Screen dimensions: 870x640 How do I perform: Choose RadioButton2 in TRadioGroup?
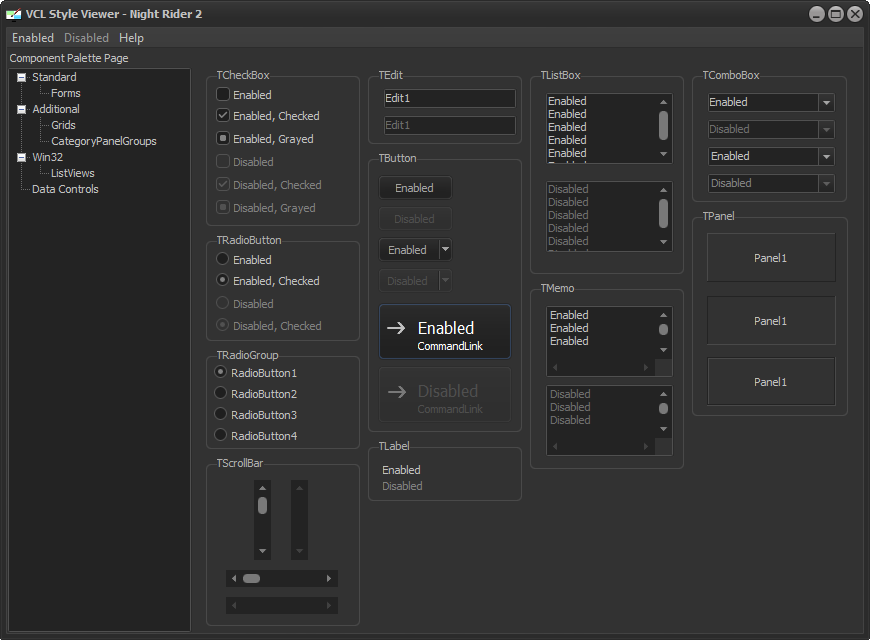(x=220, y=393)
